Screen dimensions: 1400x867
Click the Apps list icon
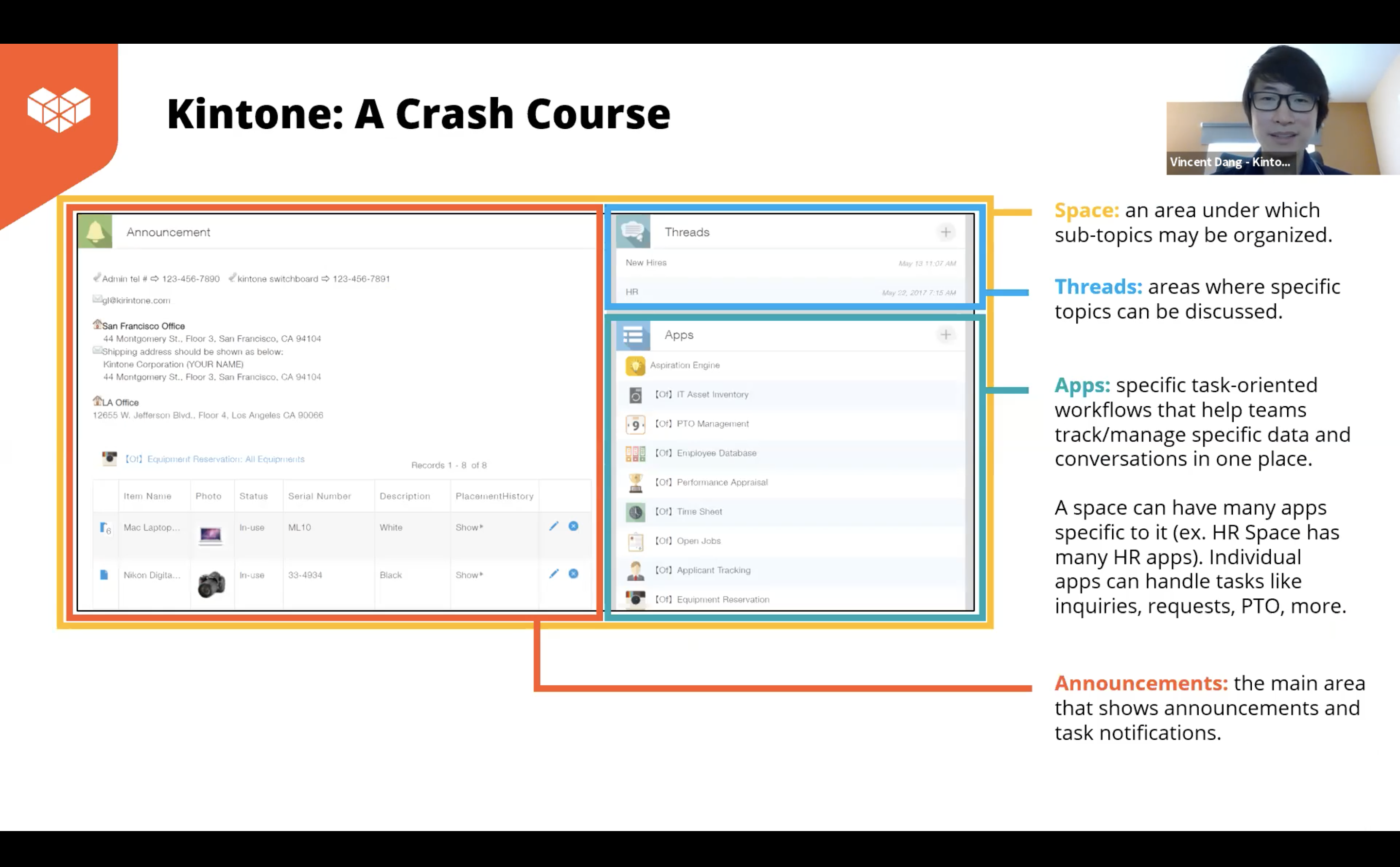point(633,335)
